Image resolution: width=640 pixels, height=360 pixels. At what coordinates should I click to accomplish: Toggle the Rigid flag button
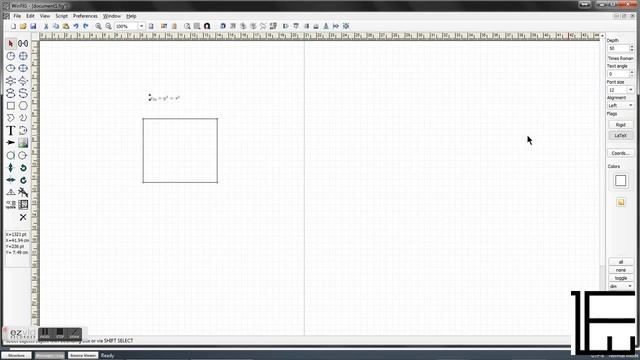pos(620,125)
